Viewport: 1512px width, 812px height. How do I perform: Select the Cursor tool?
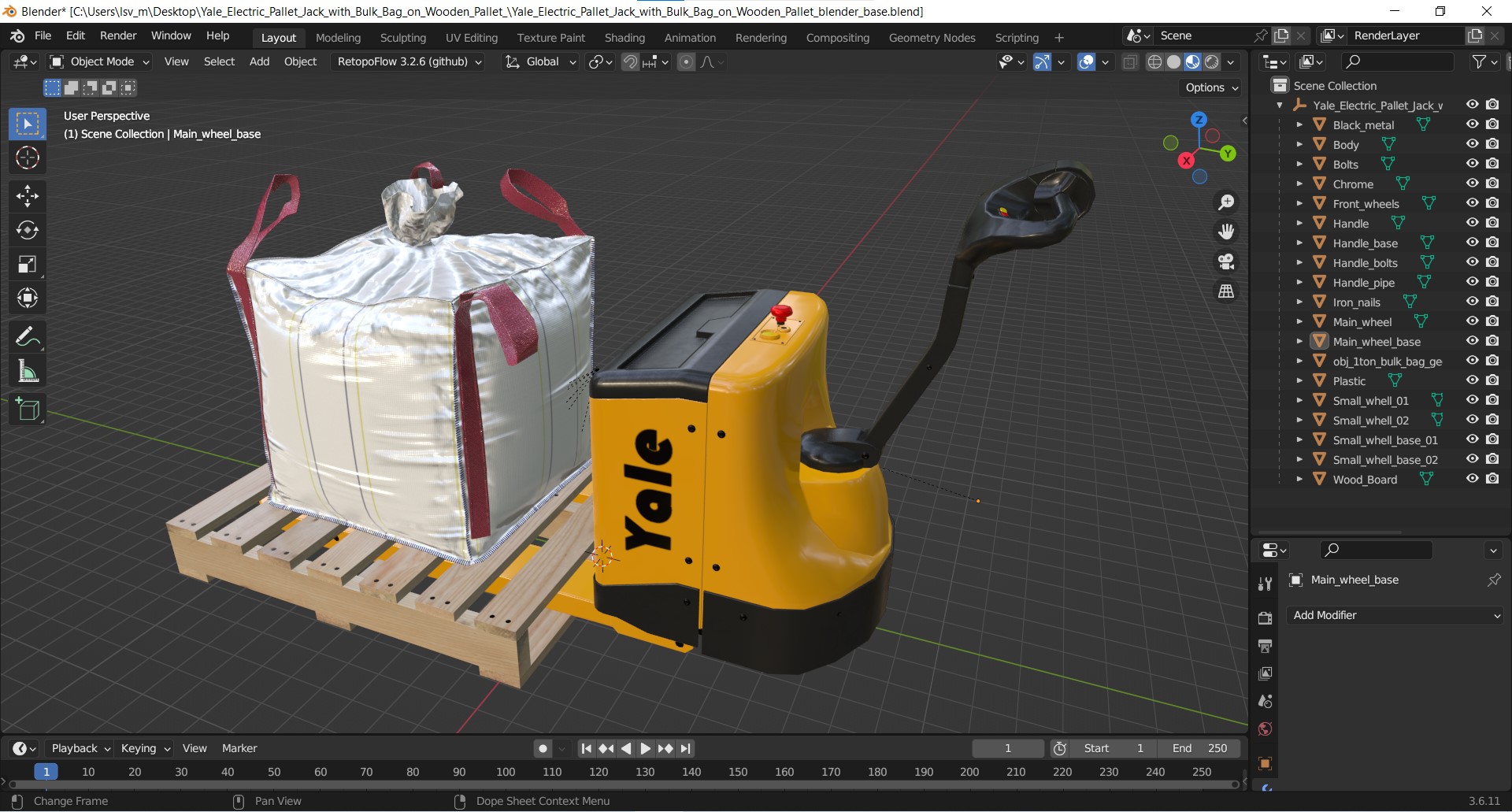[28, 158]
